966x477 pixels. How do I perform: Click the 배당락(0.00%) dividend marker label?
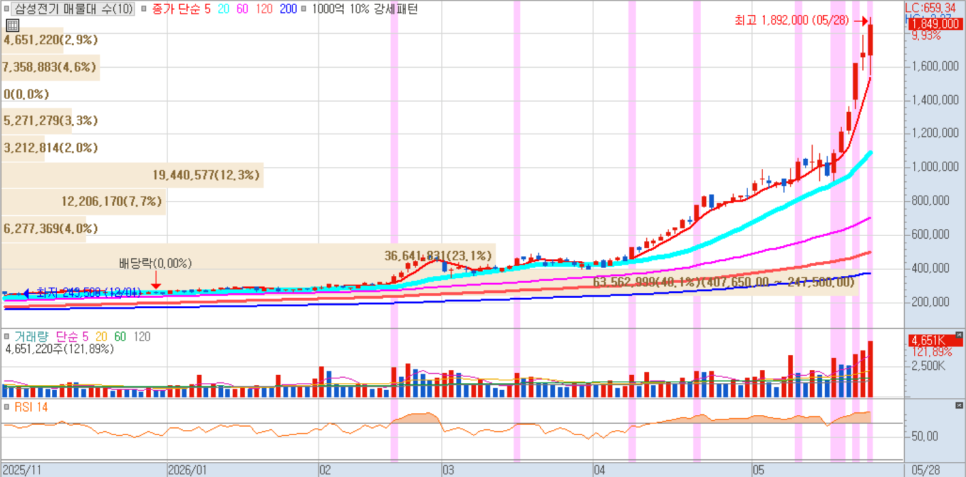tap(156, 264)
